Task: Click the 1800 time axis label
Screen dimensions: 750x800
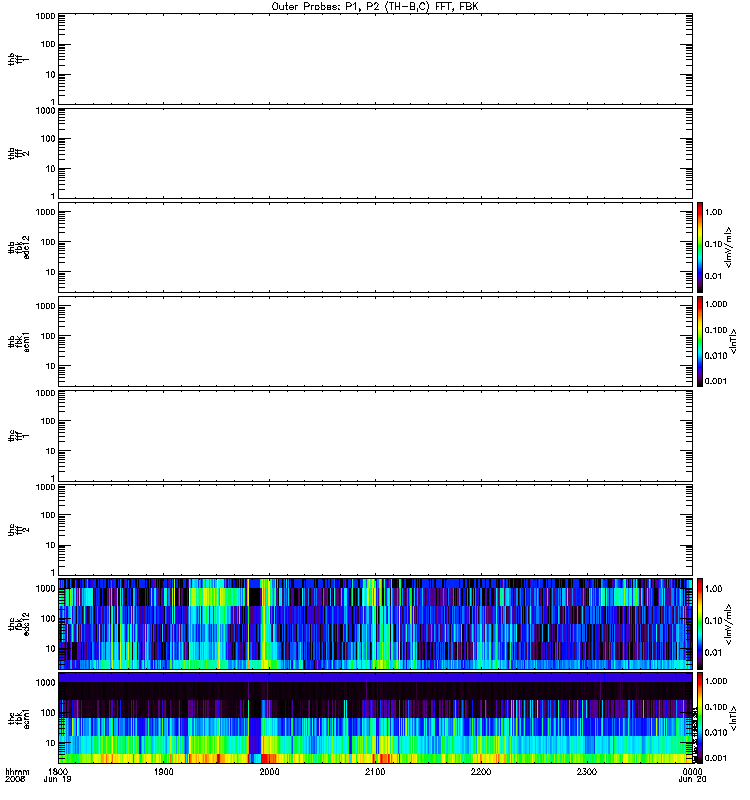Action: point(59,771)
